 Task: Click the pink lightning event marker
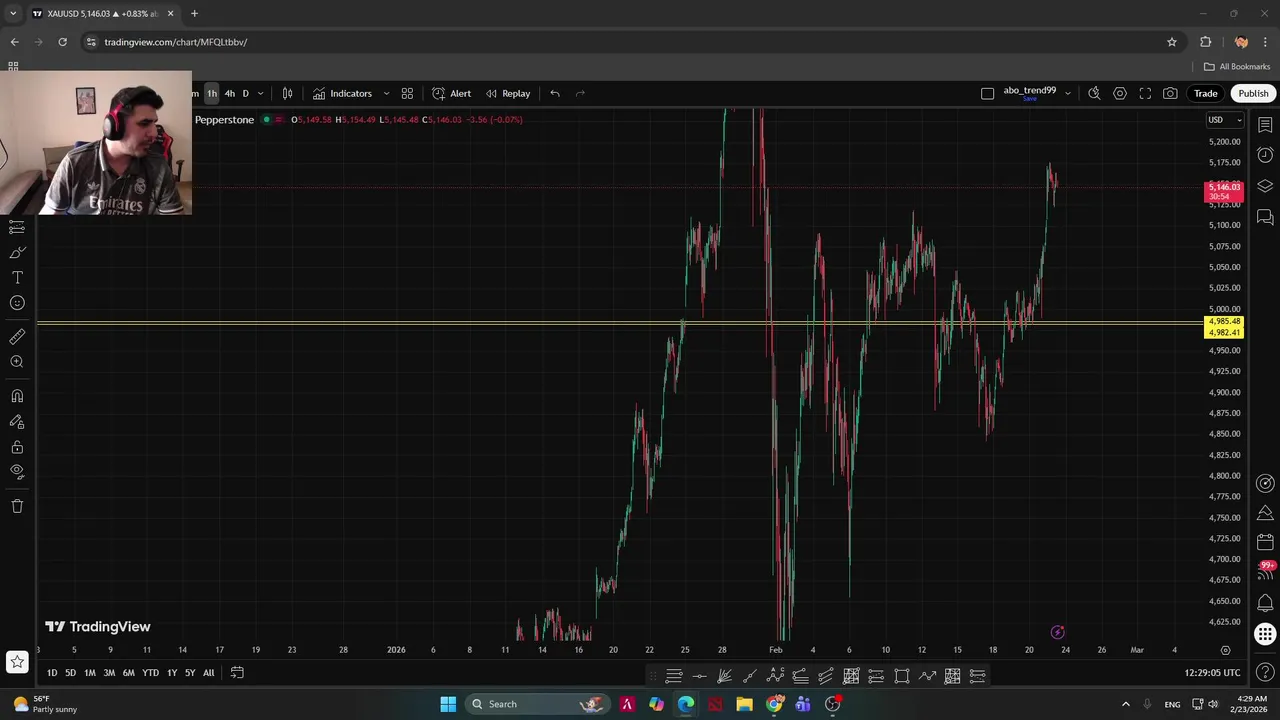coord(1057,632)
